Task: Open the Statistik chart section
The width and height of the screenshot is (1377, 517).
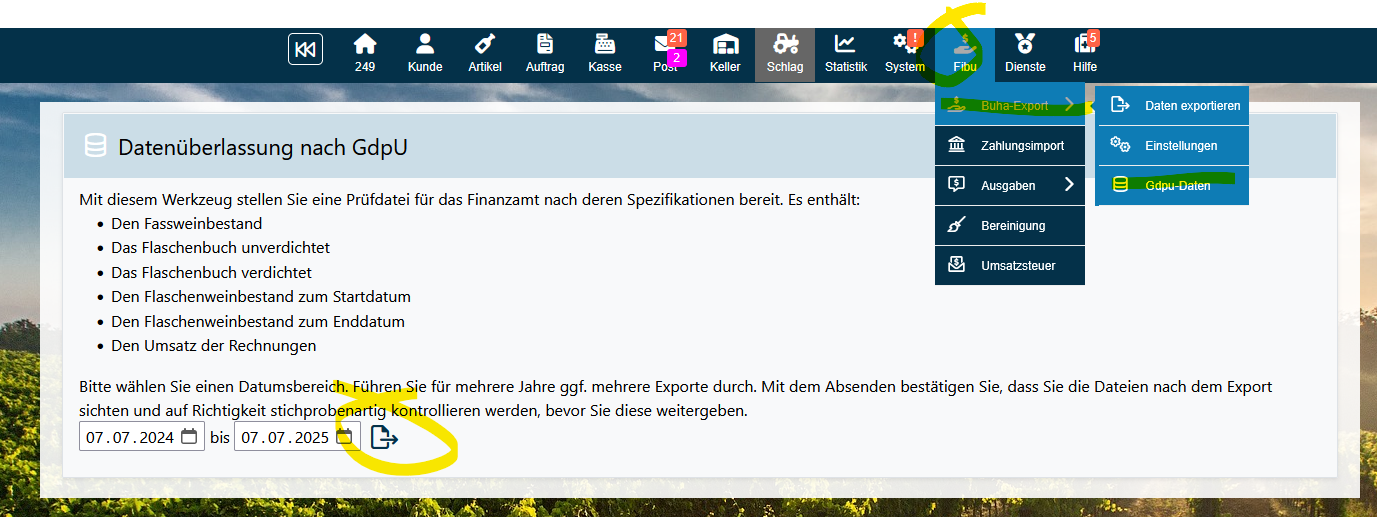Action: click(x=845, y=54)
